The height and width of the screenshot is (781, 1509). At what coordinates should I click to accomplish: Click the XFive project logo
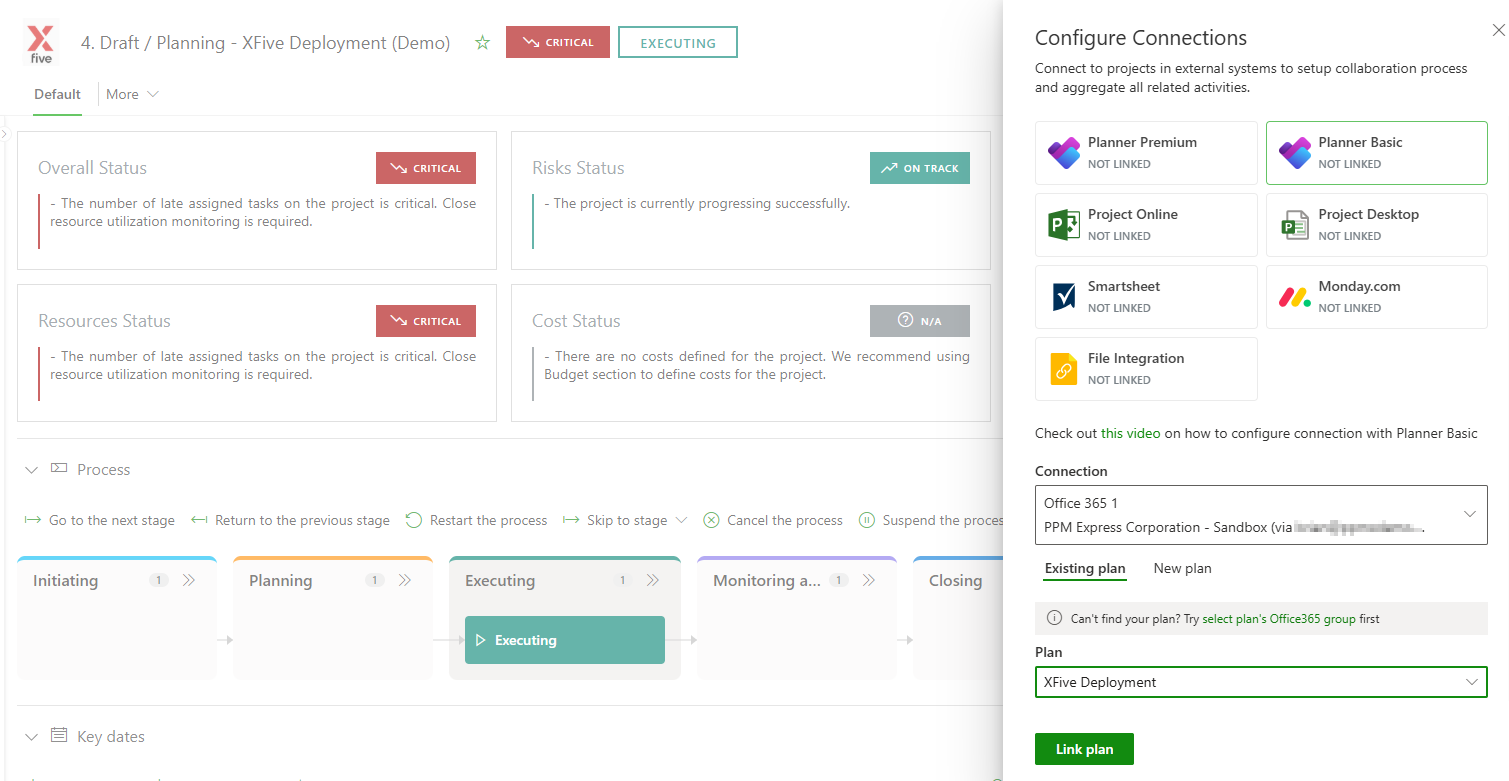[x=41, y=43]
